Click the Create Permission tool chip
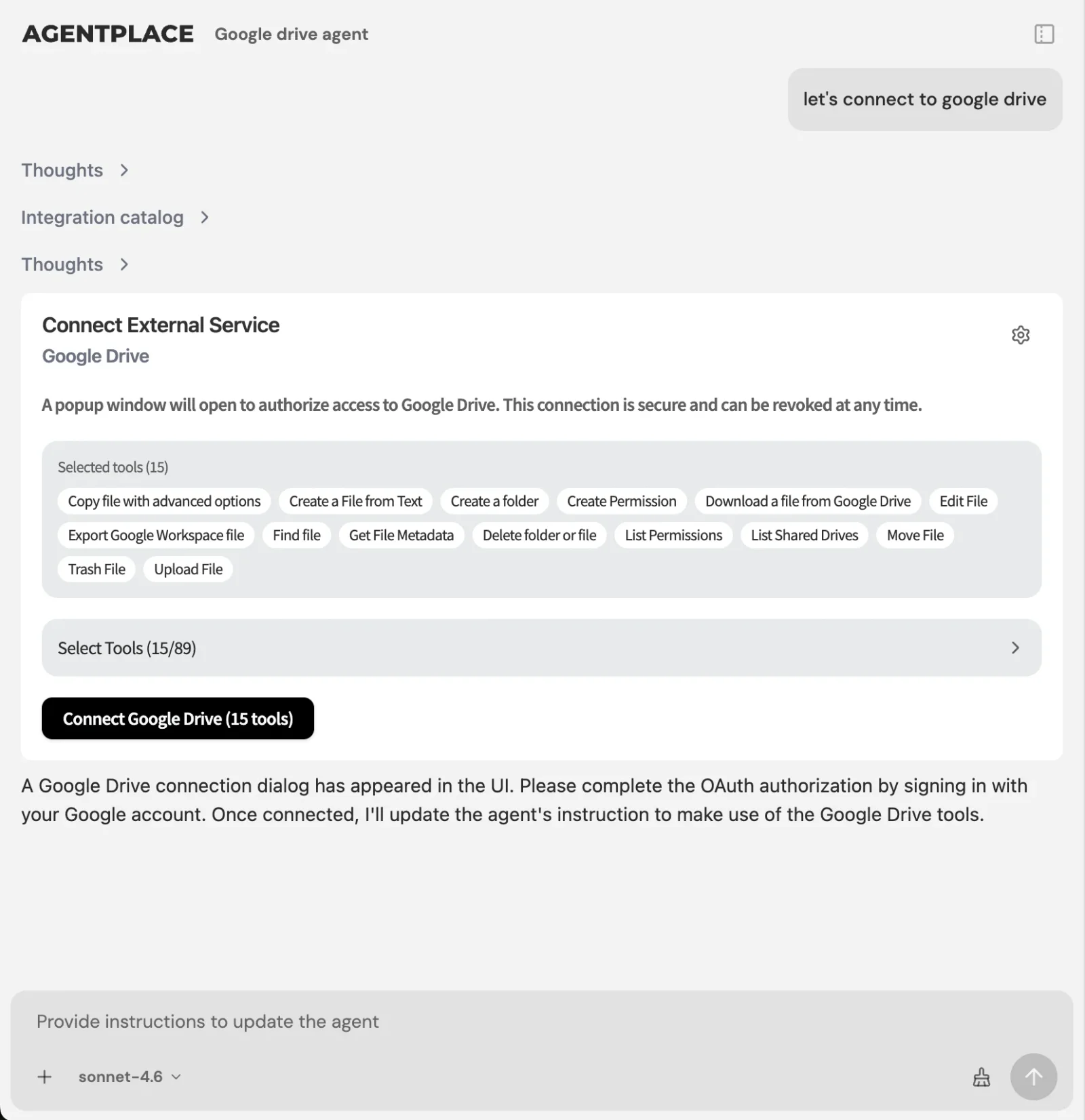 coord(621,502)
